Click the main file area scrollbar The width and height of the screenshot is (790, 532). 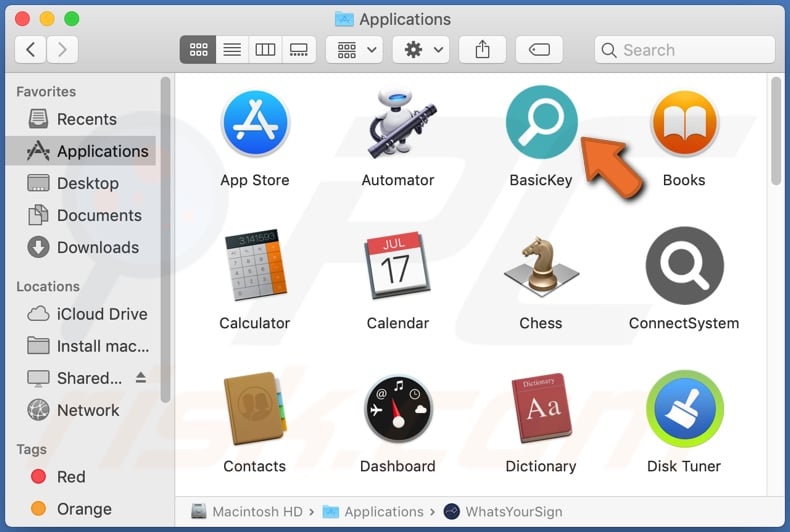[776, 131]
